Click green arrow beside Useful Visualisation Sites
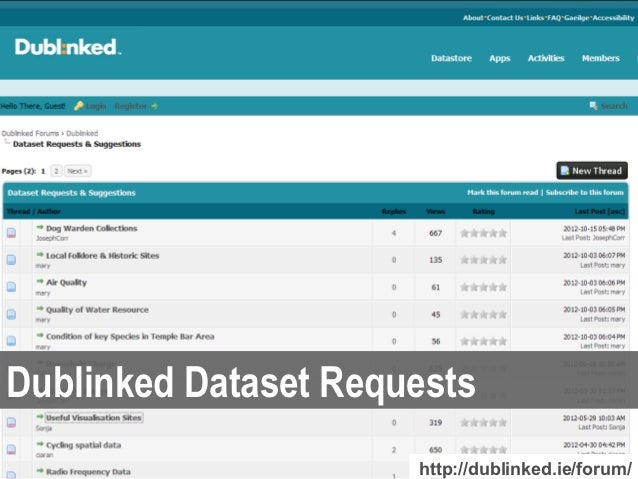Viewport: 638px width, 479px height. tap(39, 417)
